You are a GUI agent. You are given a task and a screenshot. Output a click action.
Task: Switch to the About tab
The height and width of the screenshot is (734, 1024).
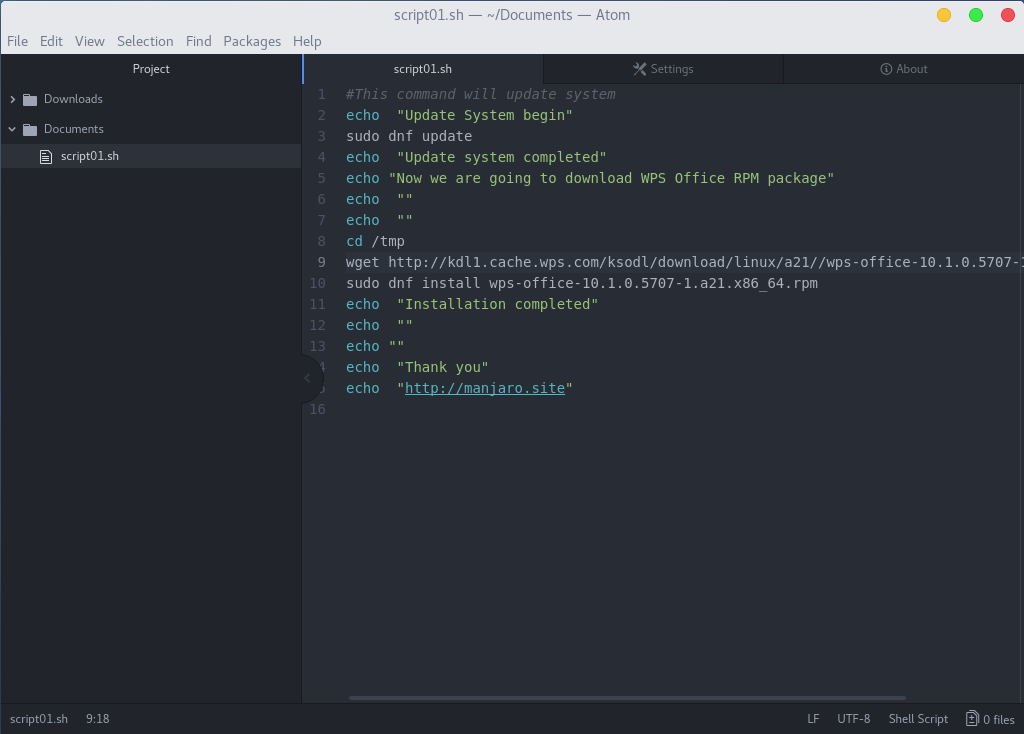tap(904, 69)
